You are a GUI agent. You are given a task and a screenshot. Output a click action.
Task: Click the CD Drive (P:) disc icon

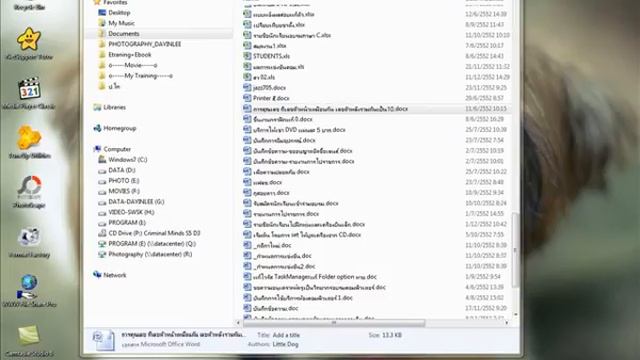point(102,233)
